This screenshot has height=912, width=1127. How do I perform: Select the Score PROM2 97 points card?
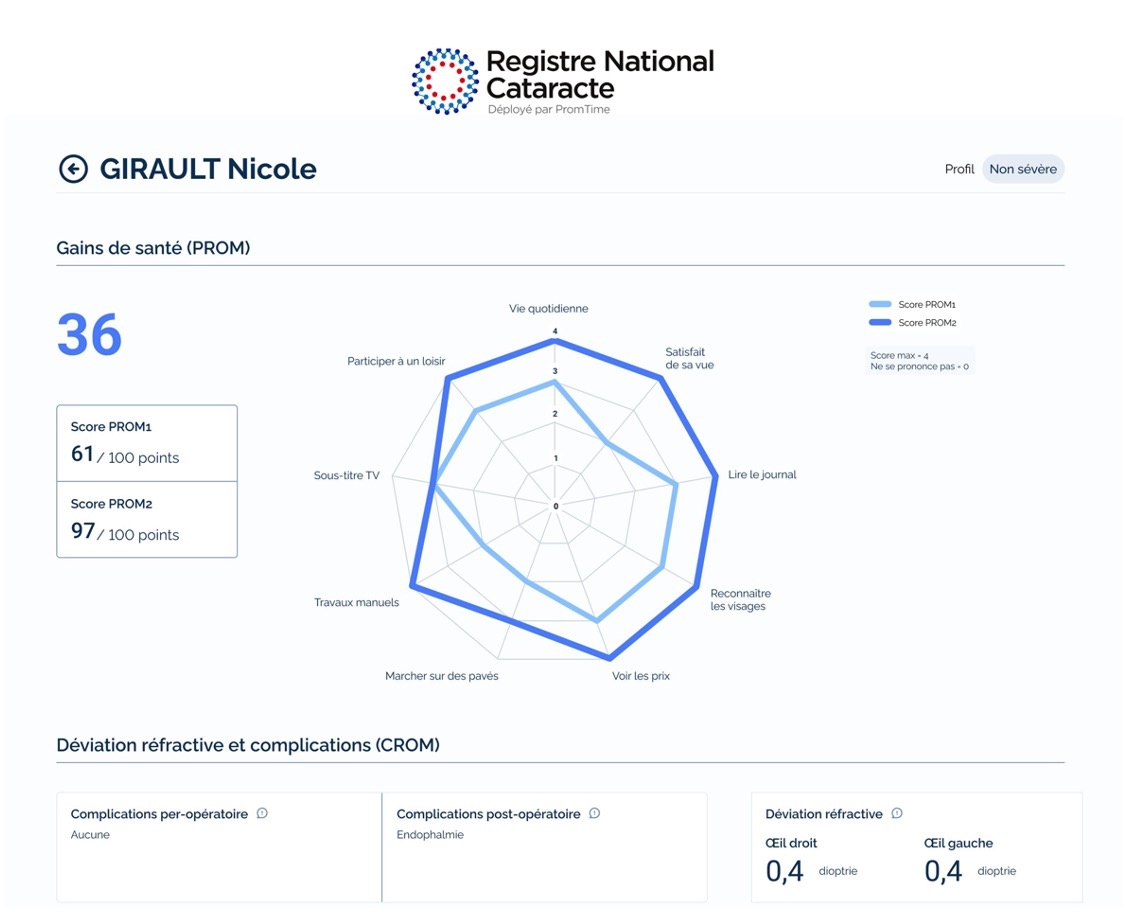pos(147,520)
